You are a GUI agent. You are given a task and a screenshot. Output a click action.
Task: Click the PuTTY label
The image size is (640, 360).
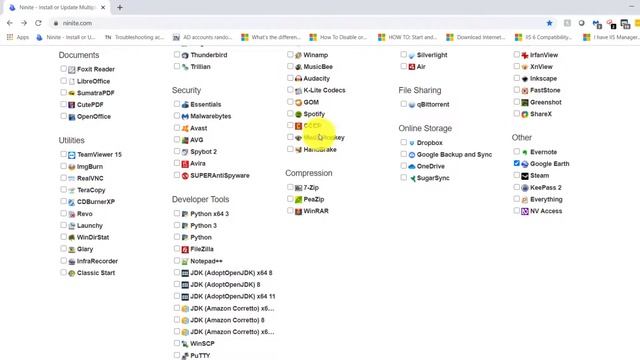[x=200, y=356]
